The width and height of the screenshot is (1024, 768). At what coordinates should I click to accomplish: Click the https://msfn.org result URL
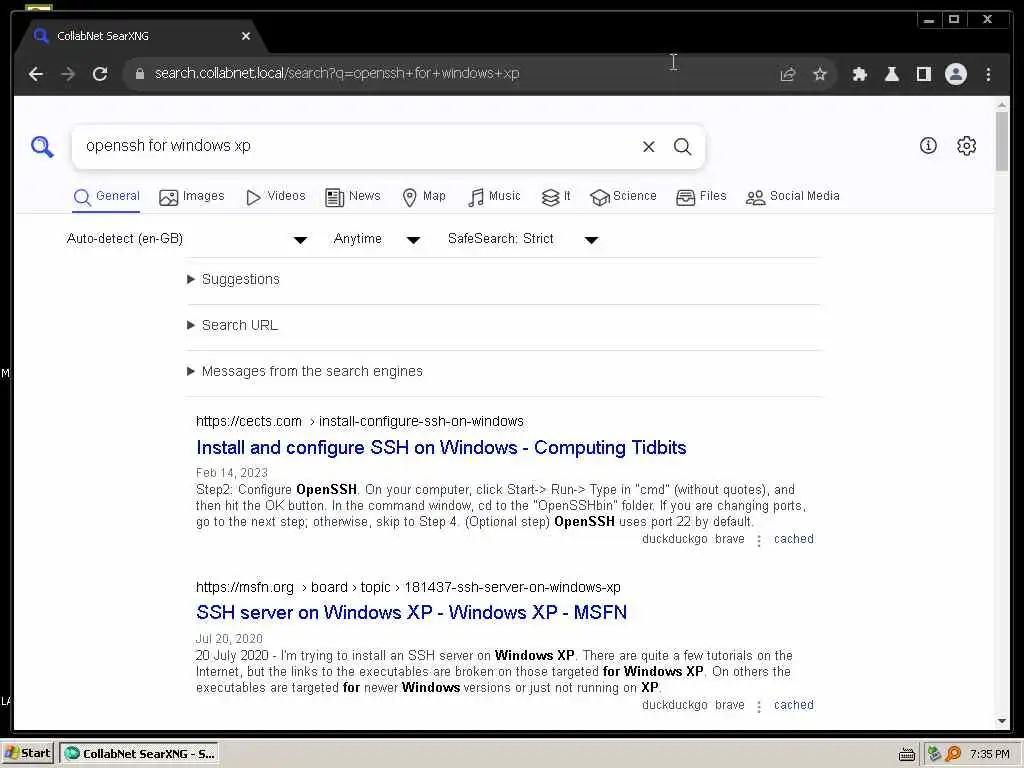click(408, 588)
